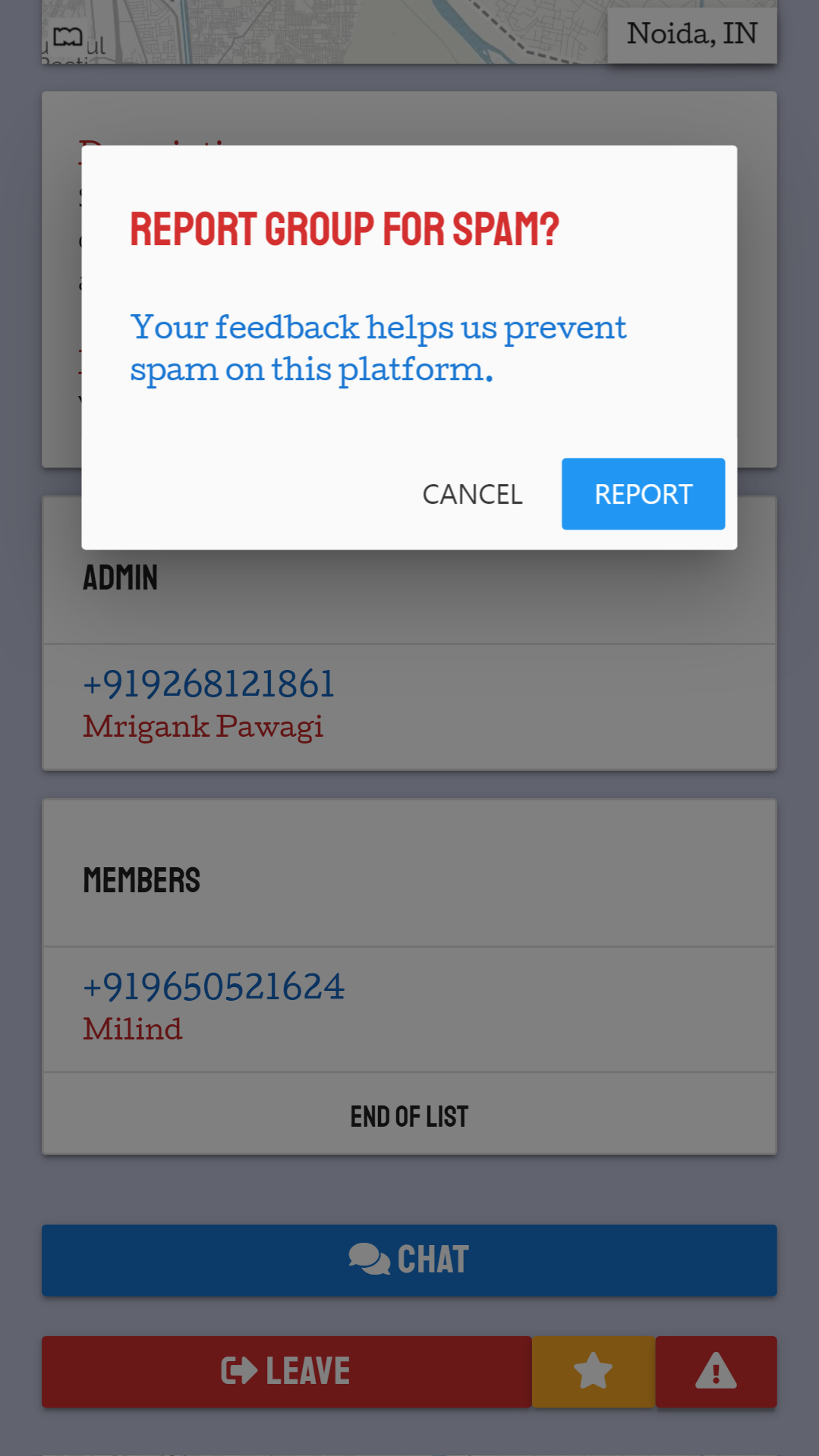The image size is (819, 1456).
Task: Click the REPORT button in dialog
Action: coord(643,494)
